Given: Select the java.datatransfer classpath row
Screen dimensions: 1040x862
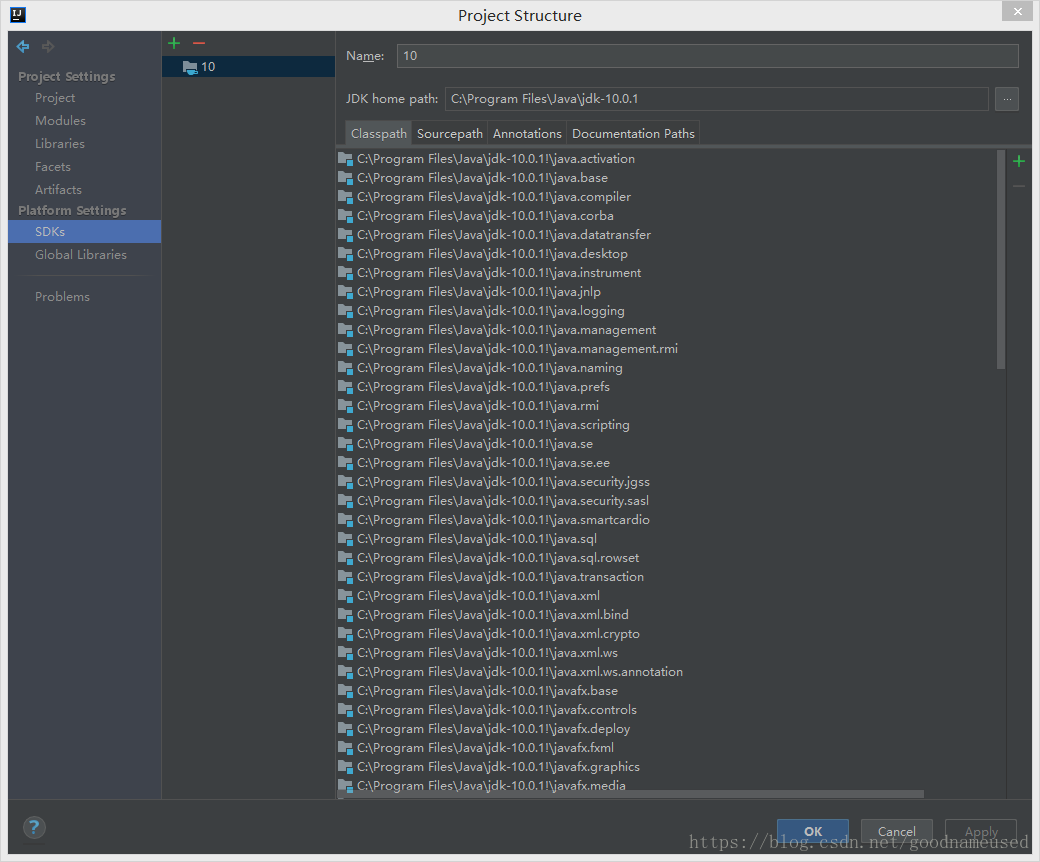Looking at the screenshot, I should click(x=667, y=235).
